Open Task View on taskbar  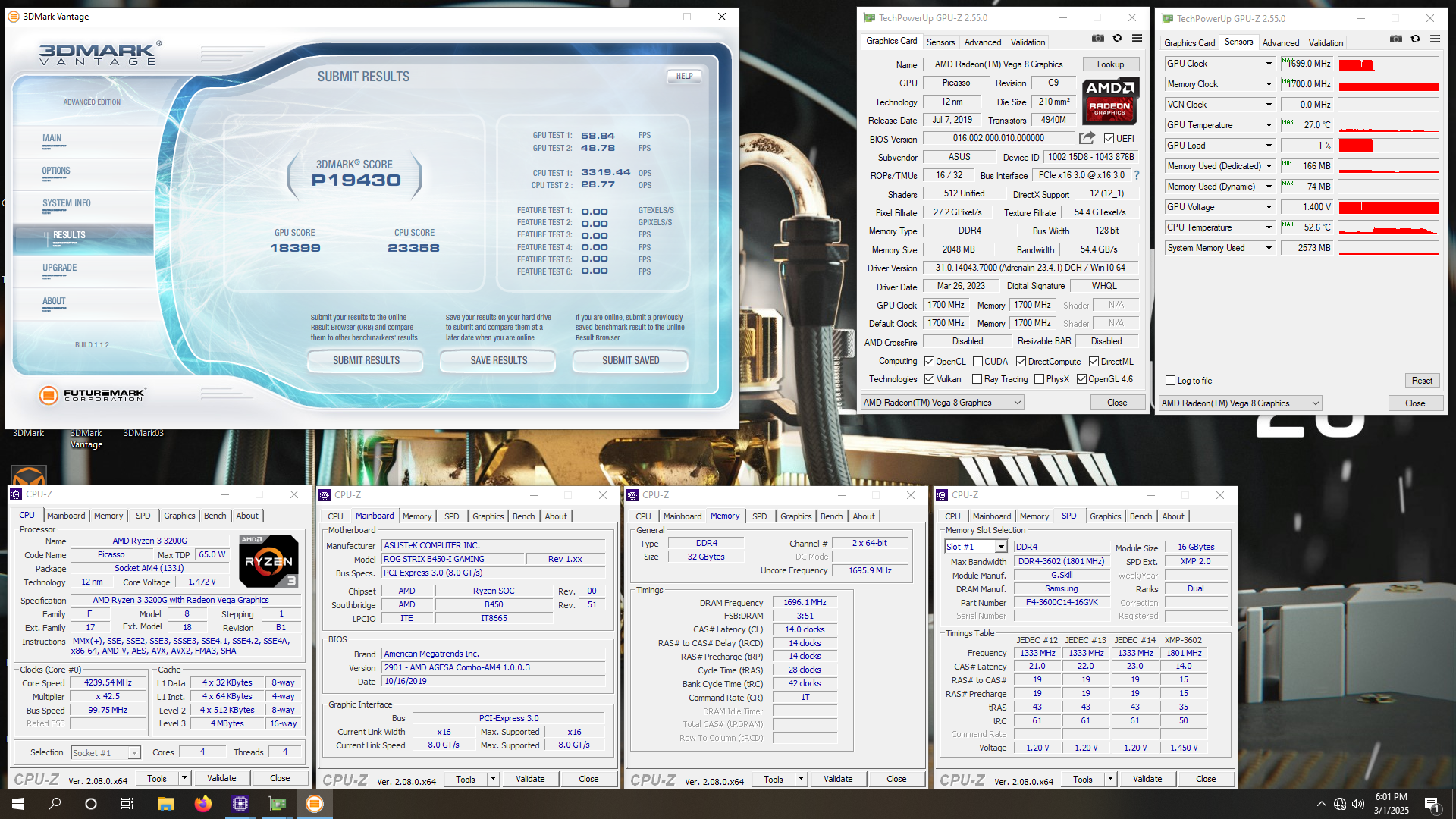[x=127, y=804]
